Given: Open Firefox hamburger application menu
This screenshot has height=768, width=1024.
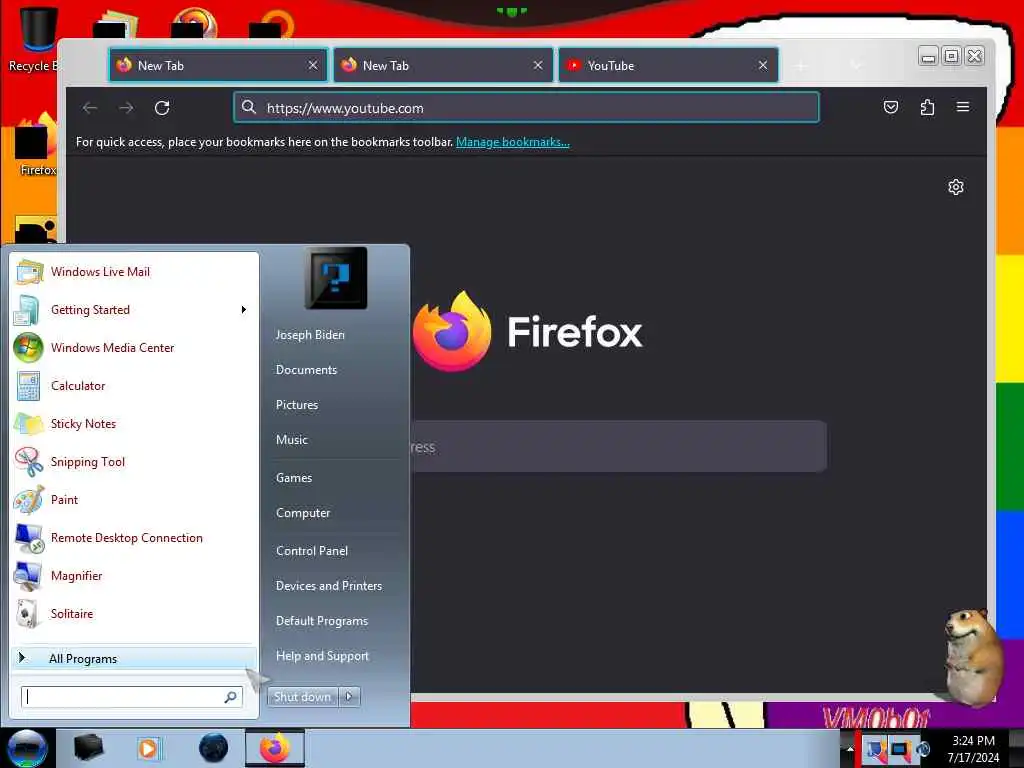Looking at the screenshot, I should [x=963, y=107].
